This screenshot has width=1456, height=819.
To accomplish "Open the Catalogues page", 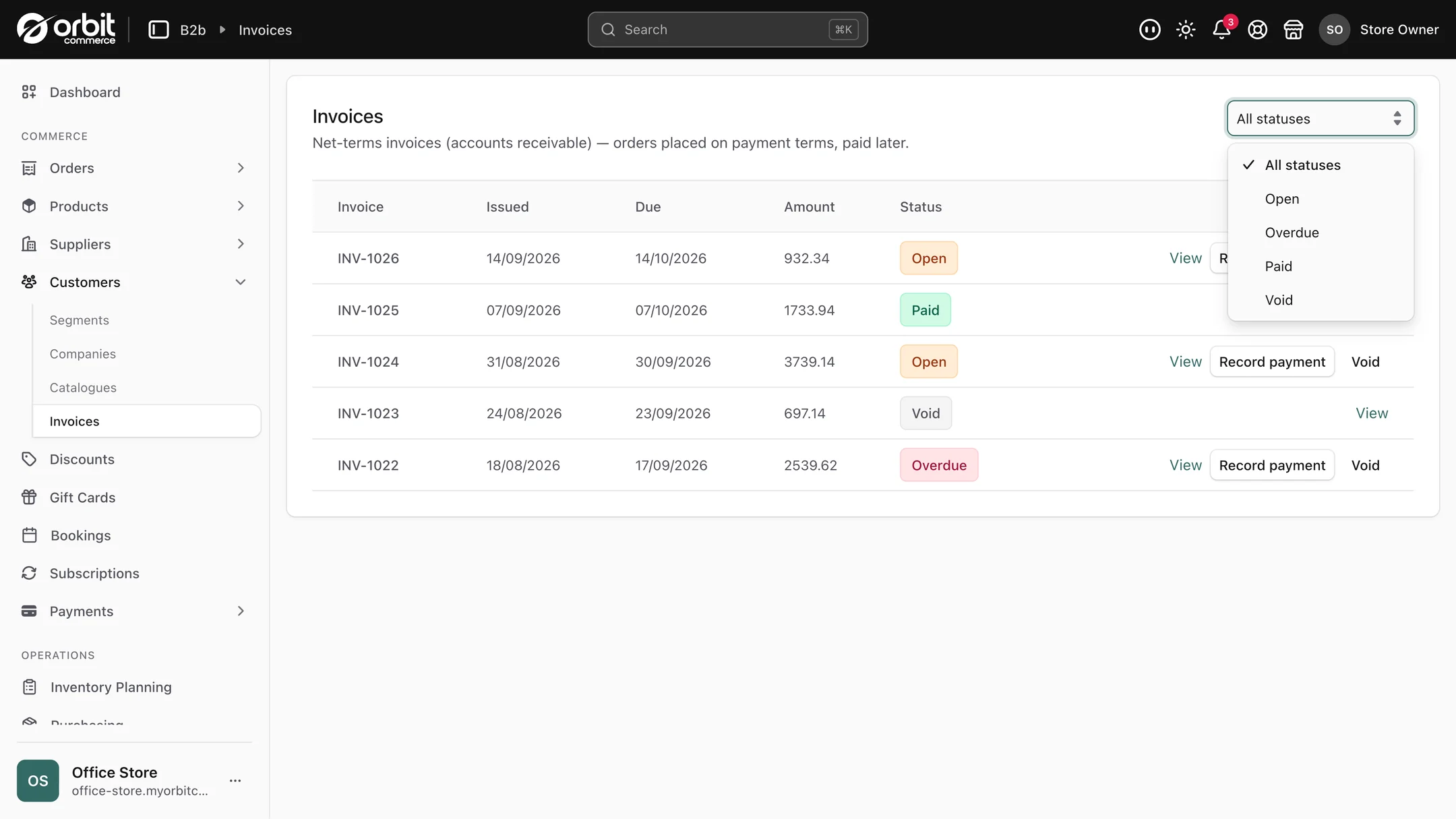I will (83, 388).
